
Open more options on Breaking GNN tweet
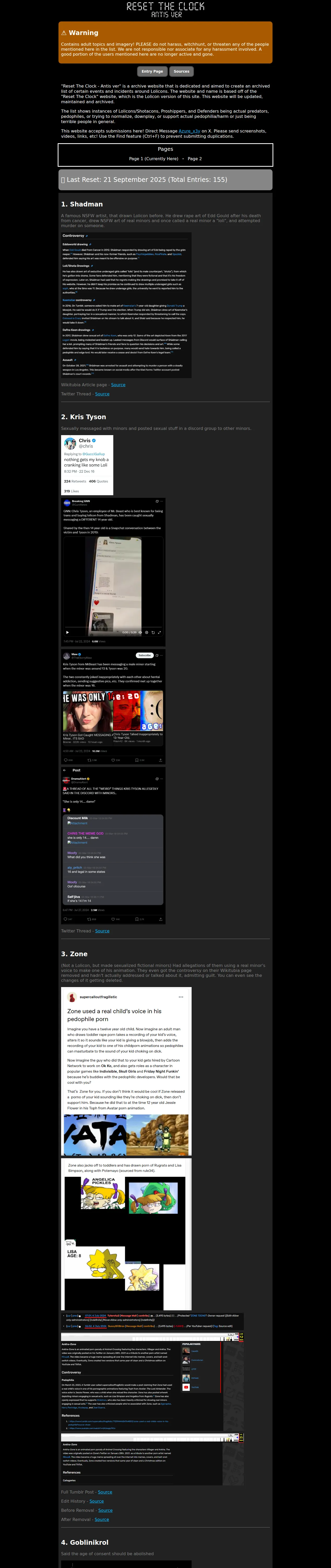[x=162, y=501]
